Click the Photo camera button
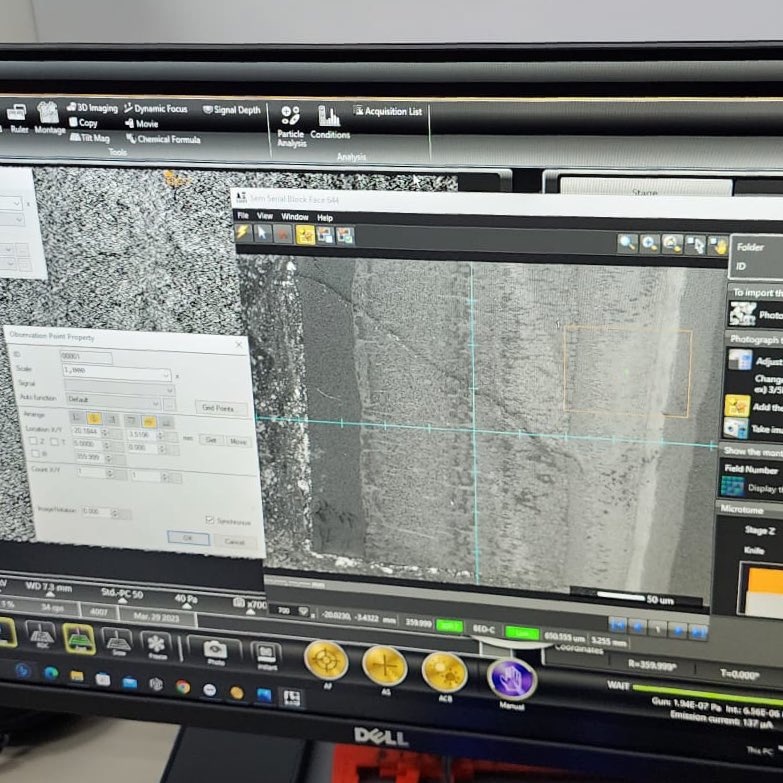The image size is (783, 783). [x=215, y=651]
